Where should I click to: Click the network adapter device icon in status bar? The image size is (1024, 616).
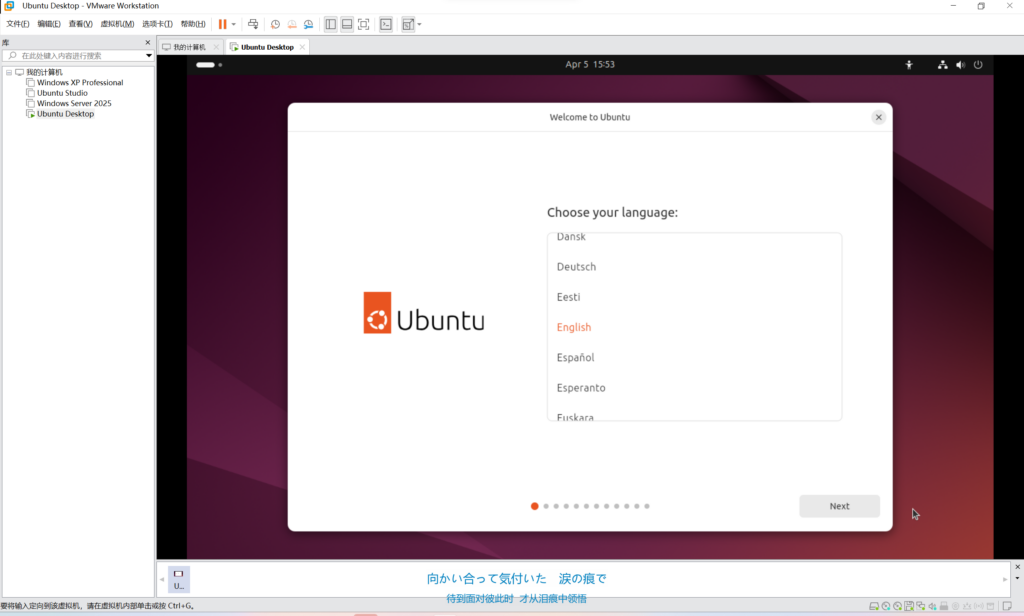921,606
